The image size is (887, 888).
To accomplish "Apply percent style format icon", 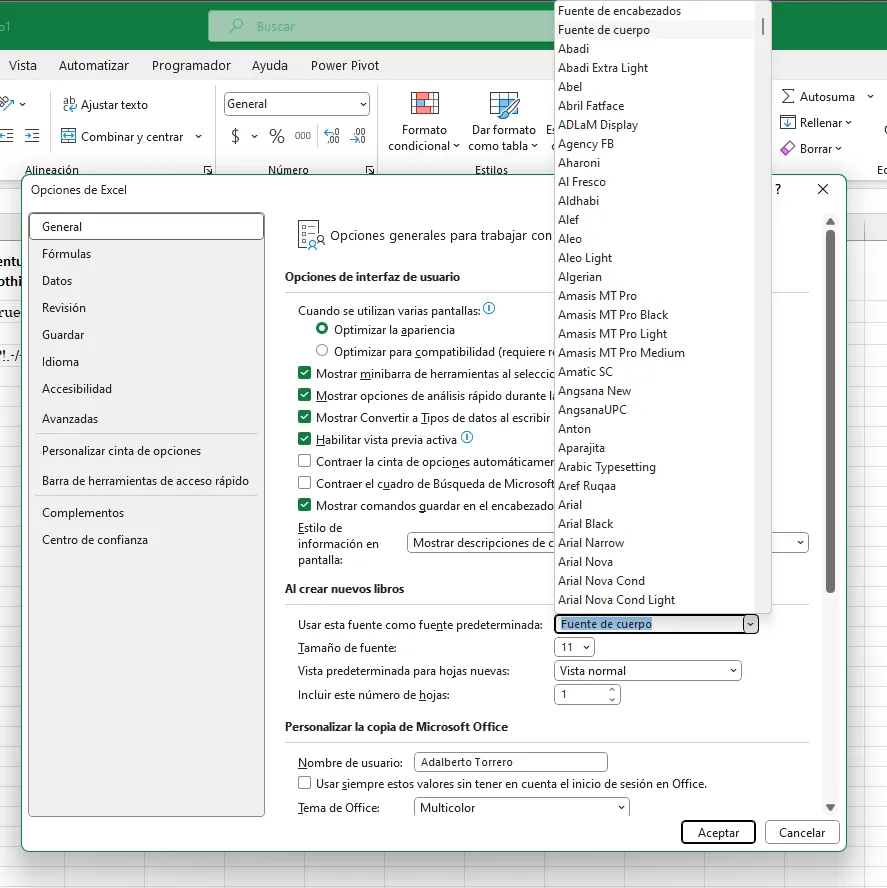I will 276,136.
